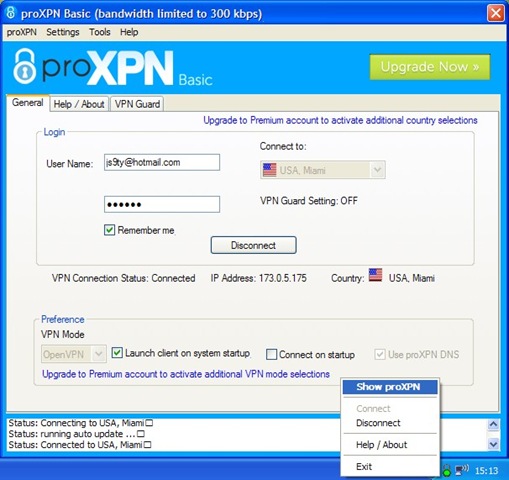The width and height of the screenshot is (509, 480).
Task: Switch to the General tab
Action: (28, 103)
